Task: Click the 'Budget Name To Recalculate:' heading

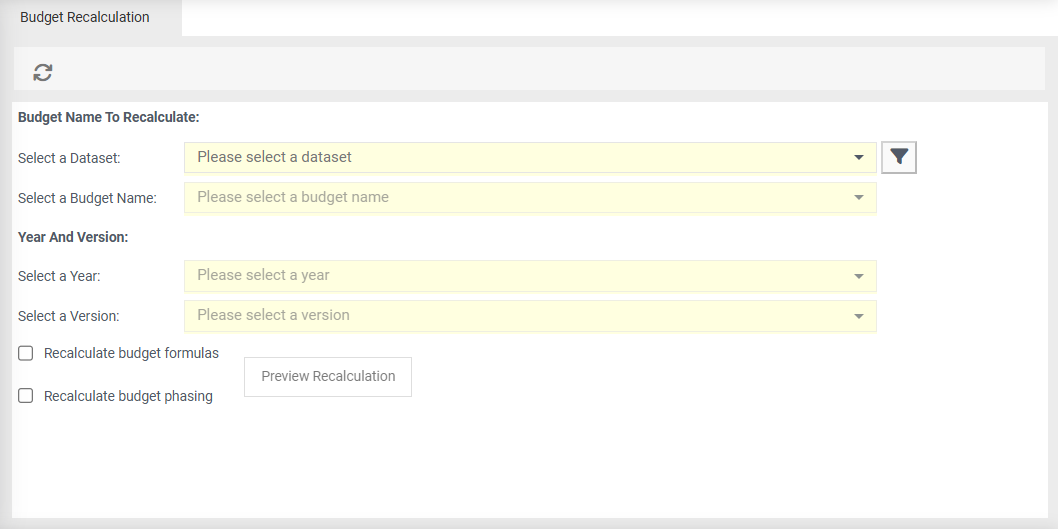Action: pyautogui.click(x=109, y=117)
